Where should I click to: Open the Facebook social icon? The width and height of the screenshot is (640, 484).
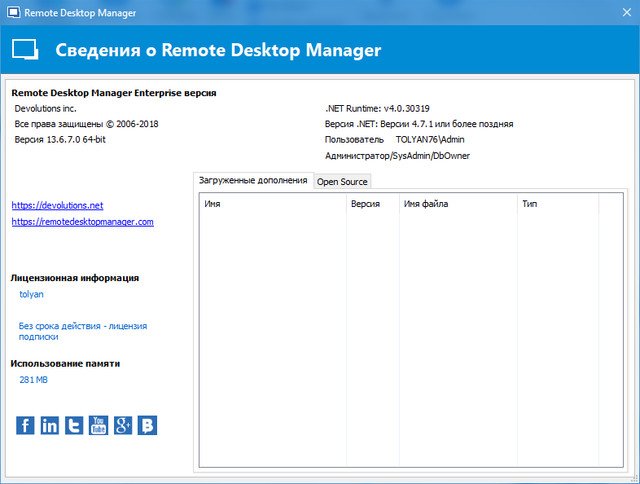[26, 425]
